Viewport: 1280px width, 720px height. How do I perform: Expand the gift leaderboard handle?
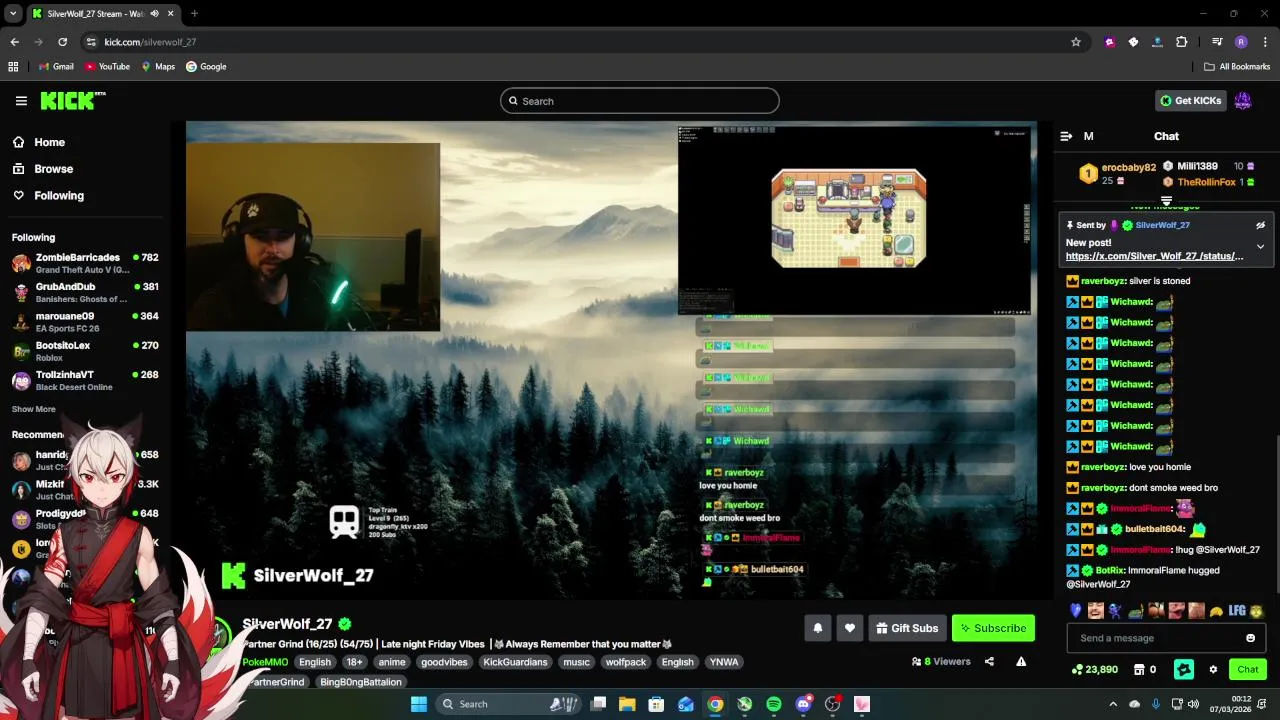pyautogui.click(x=1166, y=201)
